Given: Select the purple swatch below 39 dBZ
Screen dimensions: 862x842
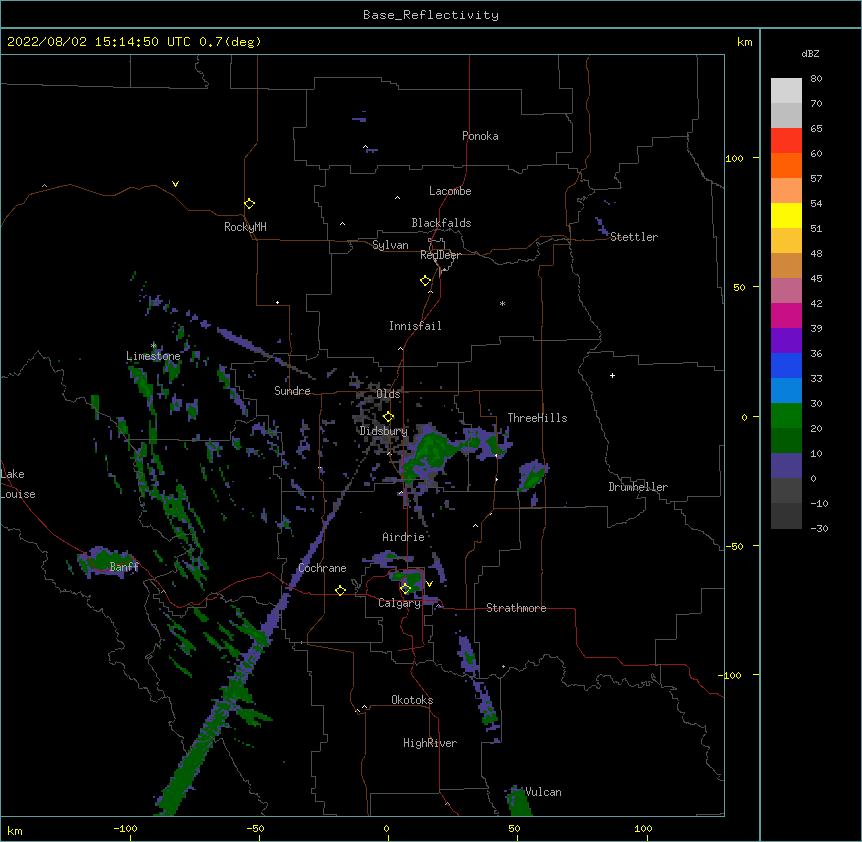Looking at the screenshot, I should 786,341.
